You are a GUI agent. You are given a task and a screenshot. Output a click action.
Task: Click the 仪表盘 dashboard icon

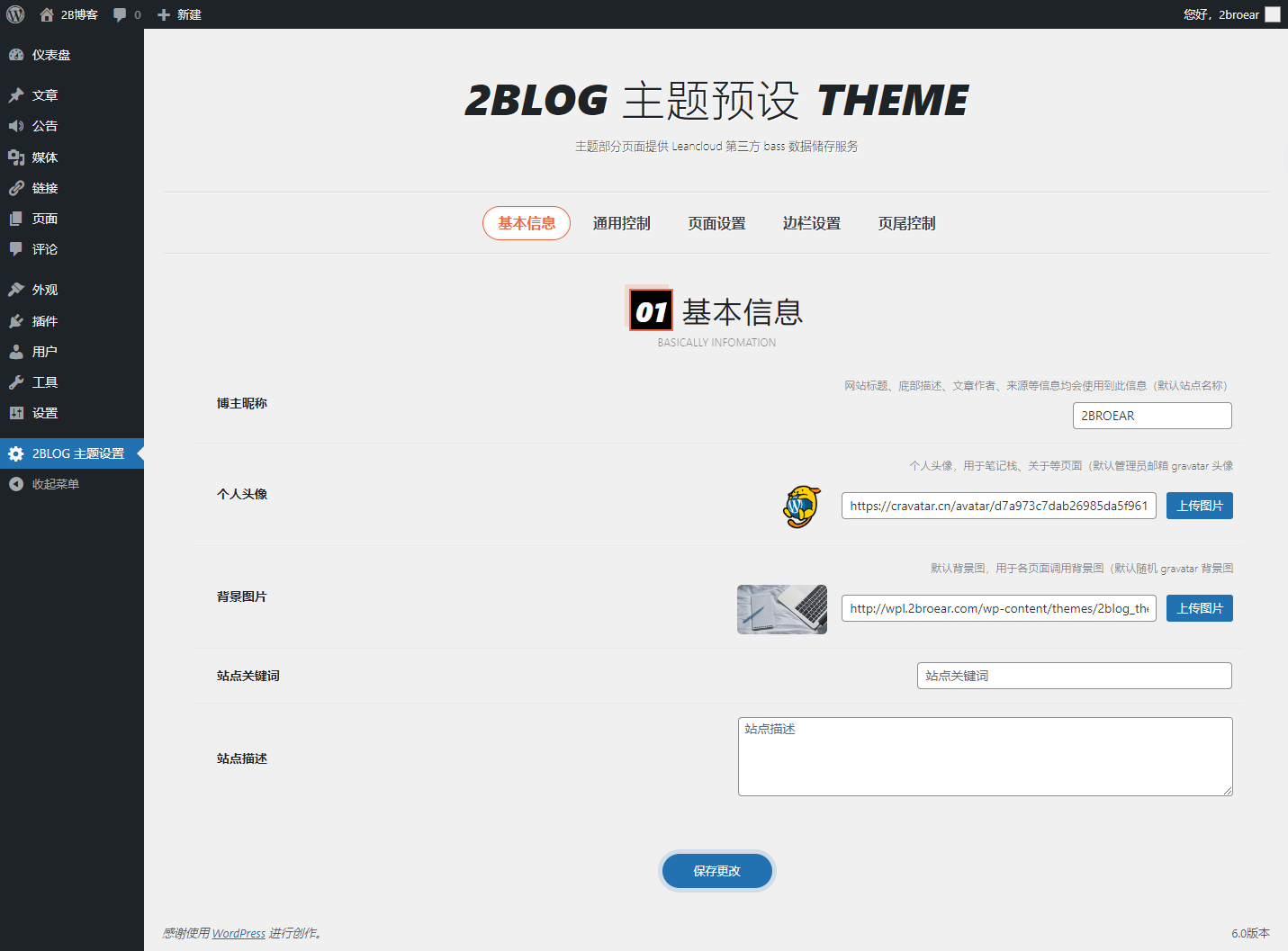(x=16, y=55)
